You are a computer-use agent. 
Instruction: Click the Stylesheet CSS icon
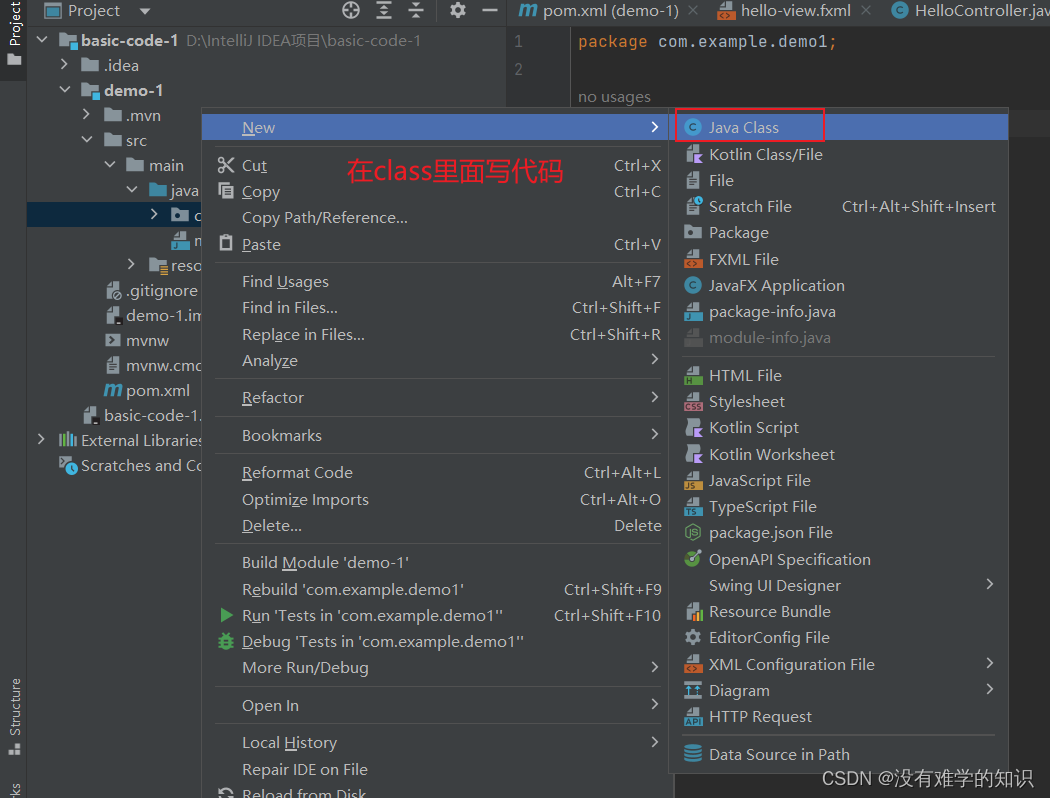[x=693, y=402]
